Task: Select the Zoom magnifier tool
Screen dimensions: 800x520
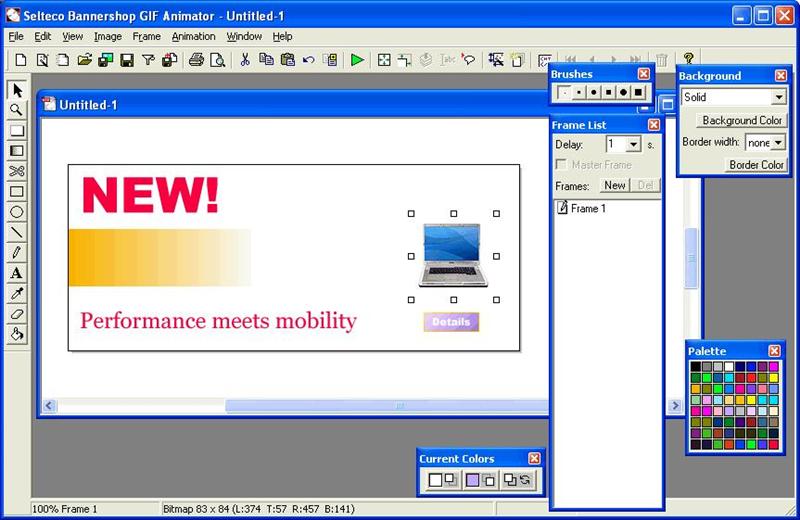Action: pyautogui.click(x=17, y=110)
